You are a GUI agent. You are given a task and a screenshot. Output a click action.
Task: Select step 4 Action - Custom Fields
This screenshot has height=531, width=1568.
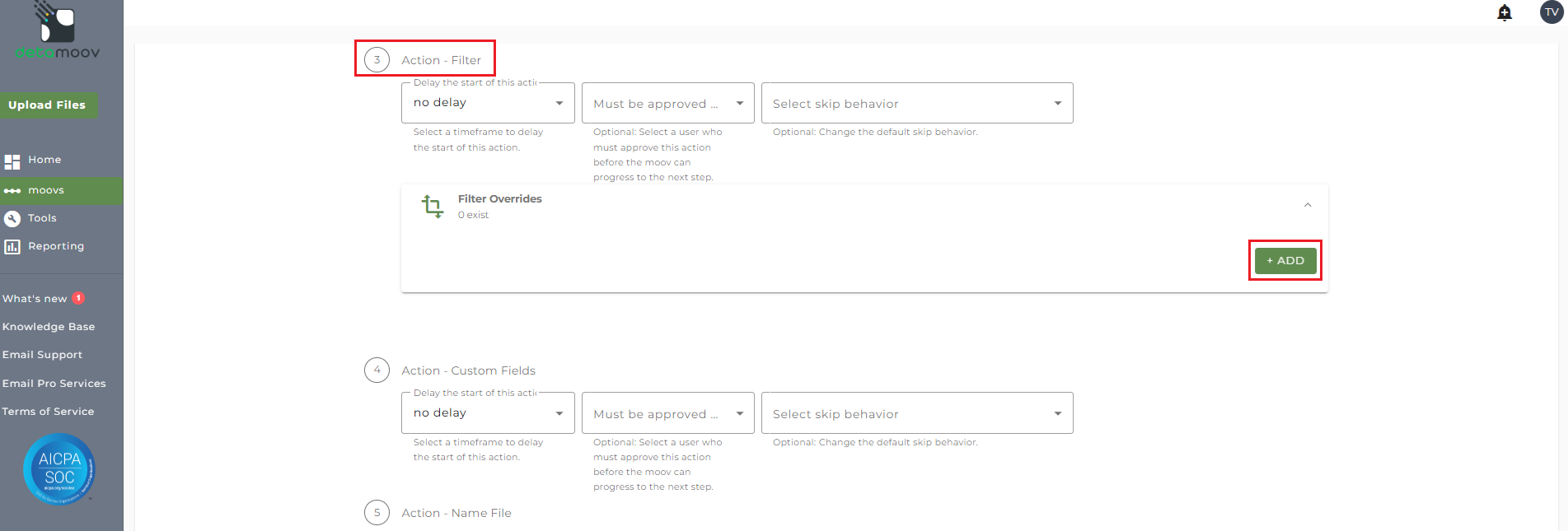(x=468, y=370)
